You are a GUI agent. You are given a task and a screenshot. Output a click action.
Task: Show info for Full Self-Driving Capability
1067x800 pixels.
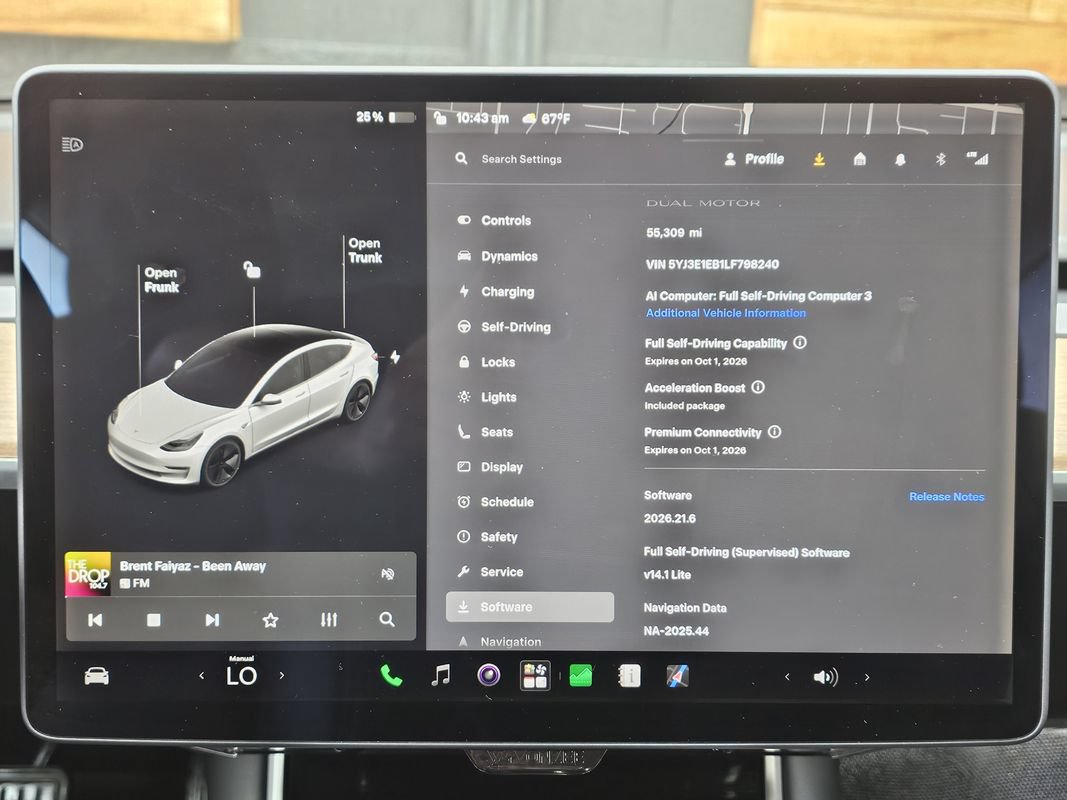pos(800,343)
